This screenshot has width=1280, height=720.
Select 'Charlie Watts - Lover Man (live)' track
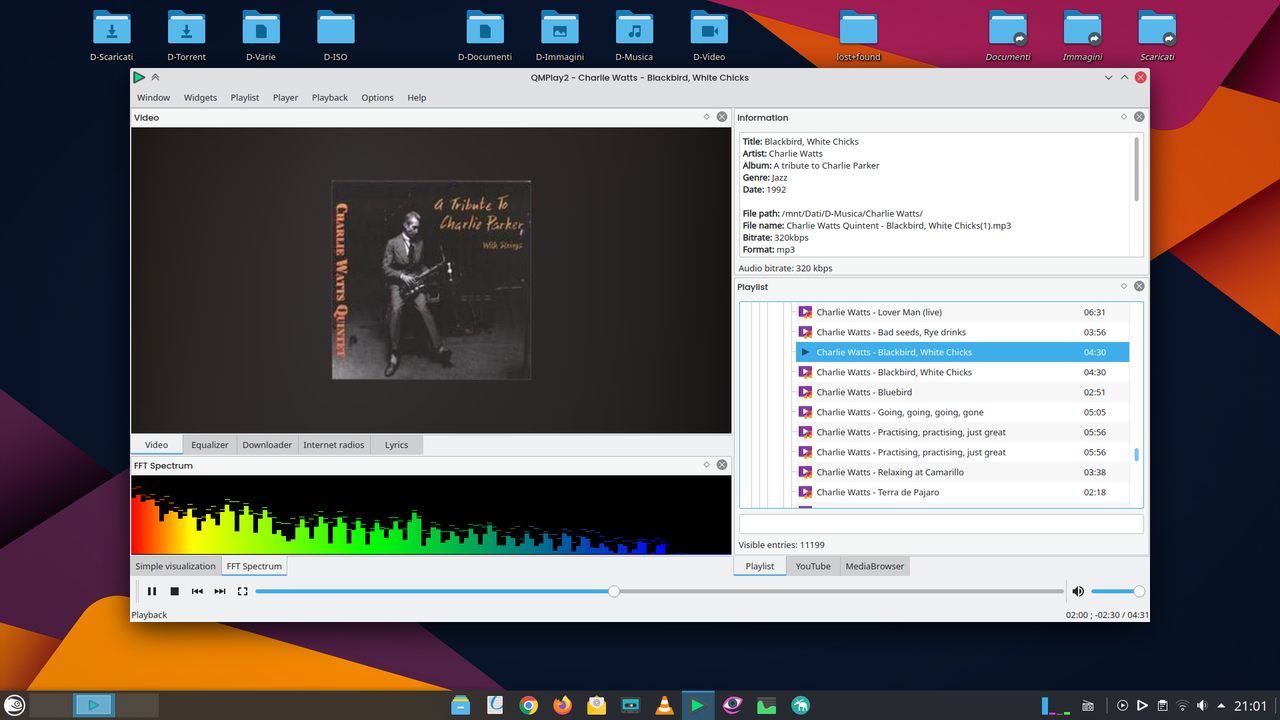coord(963,312)
